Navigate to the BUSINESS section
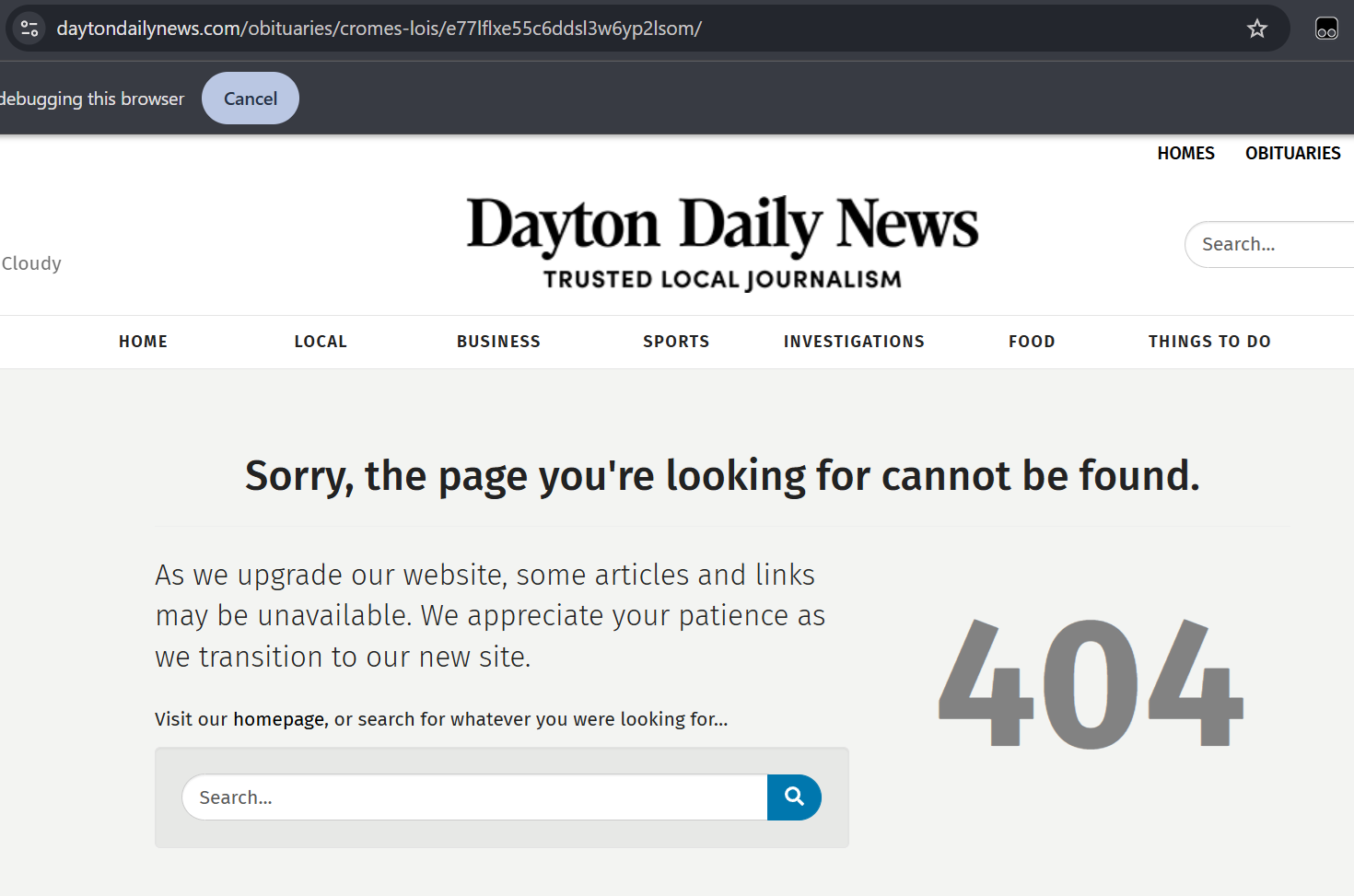Image resolution: width=1354 pixels, height=896 pixels. (x=498, y=341)
